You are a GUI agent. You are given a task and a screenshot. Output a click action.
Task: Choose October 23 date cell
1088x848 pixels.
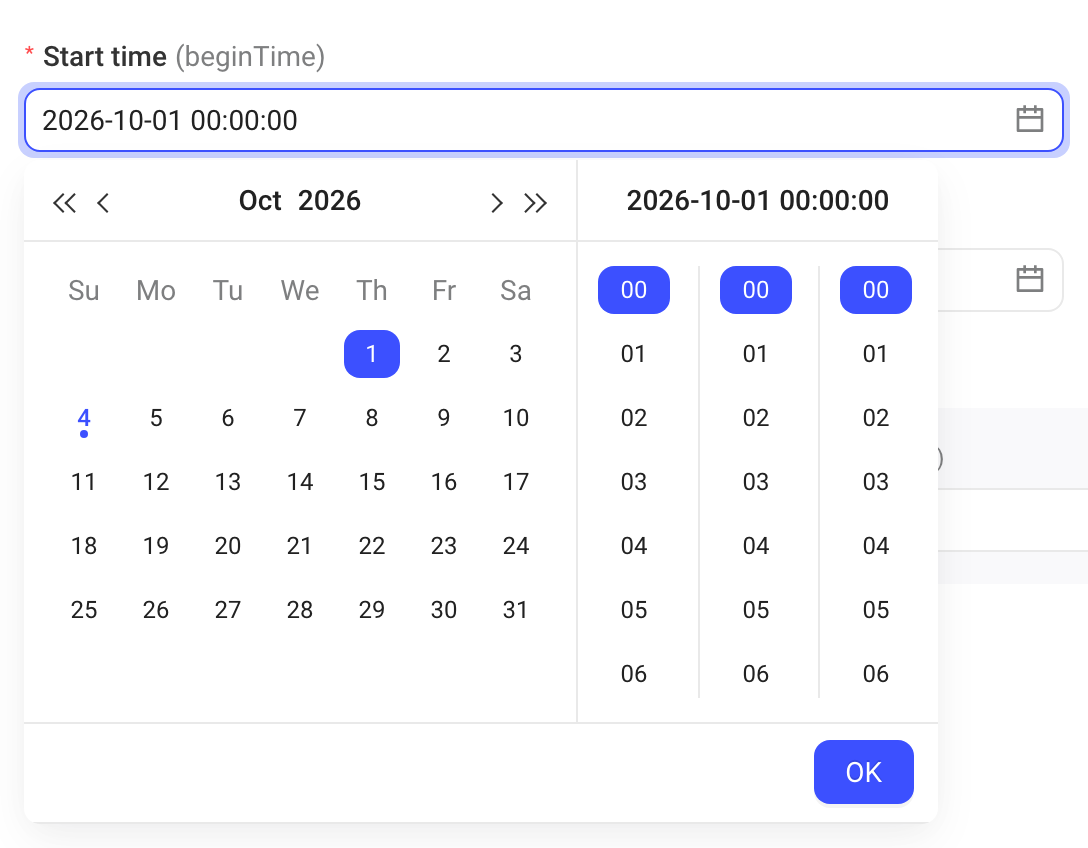coord(444,545)
